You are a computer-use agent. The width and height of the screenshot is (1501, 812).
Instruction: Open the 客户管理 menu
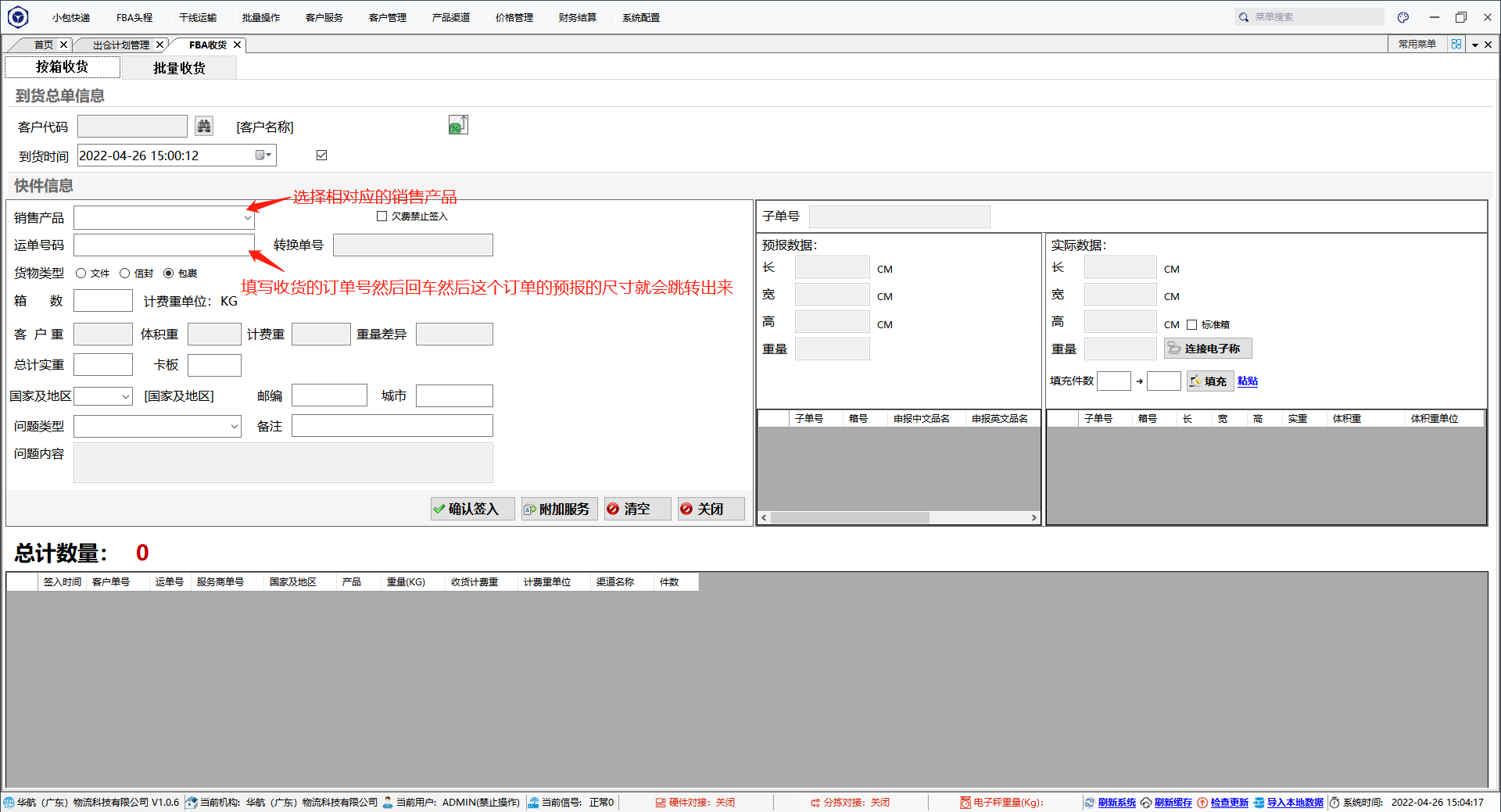(x=388, y=17)
